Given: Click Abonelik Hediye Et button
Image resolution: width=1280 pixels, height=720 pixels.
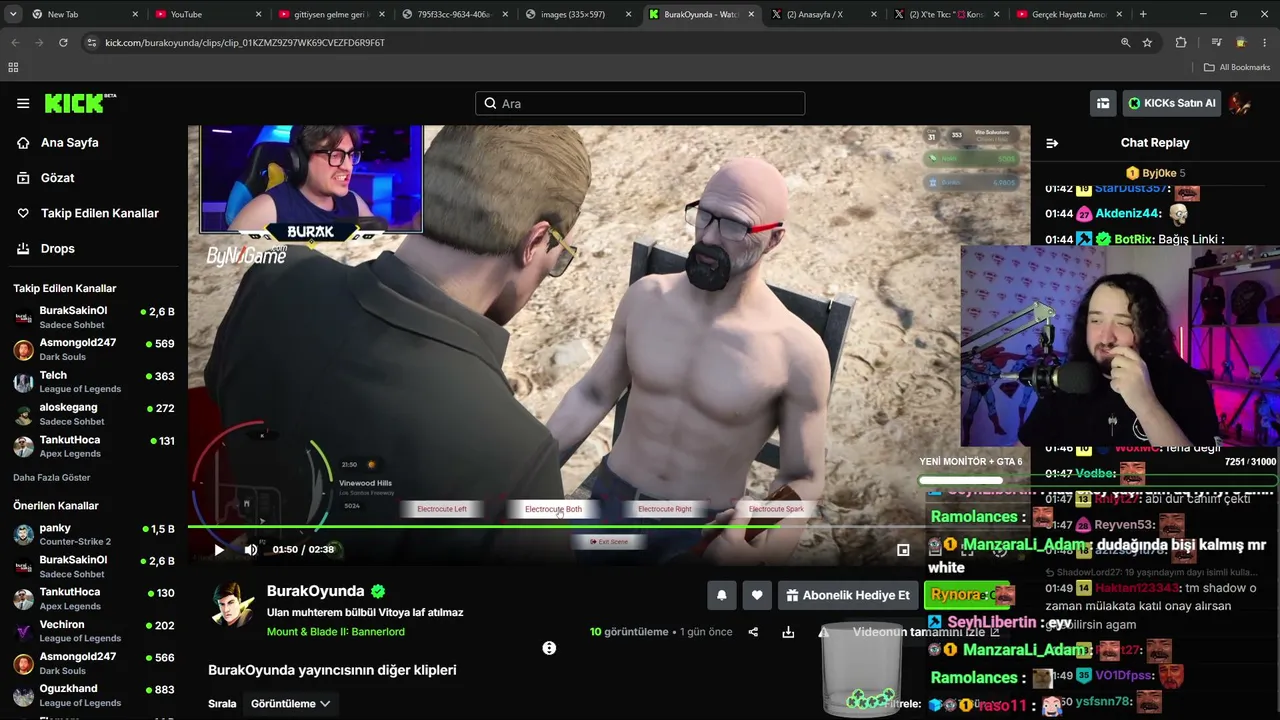Looking at the screenshot, I should (x=848, y=595).
